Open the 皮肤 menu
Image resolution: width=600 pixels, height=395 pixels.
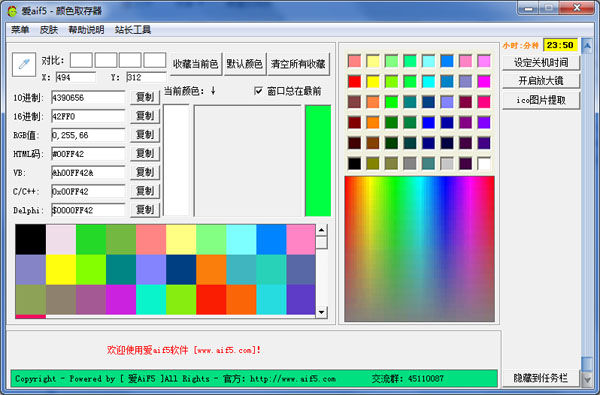tap(49, 30)
